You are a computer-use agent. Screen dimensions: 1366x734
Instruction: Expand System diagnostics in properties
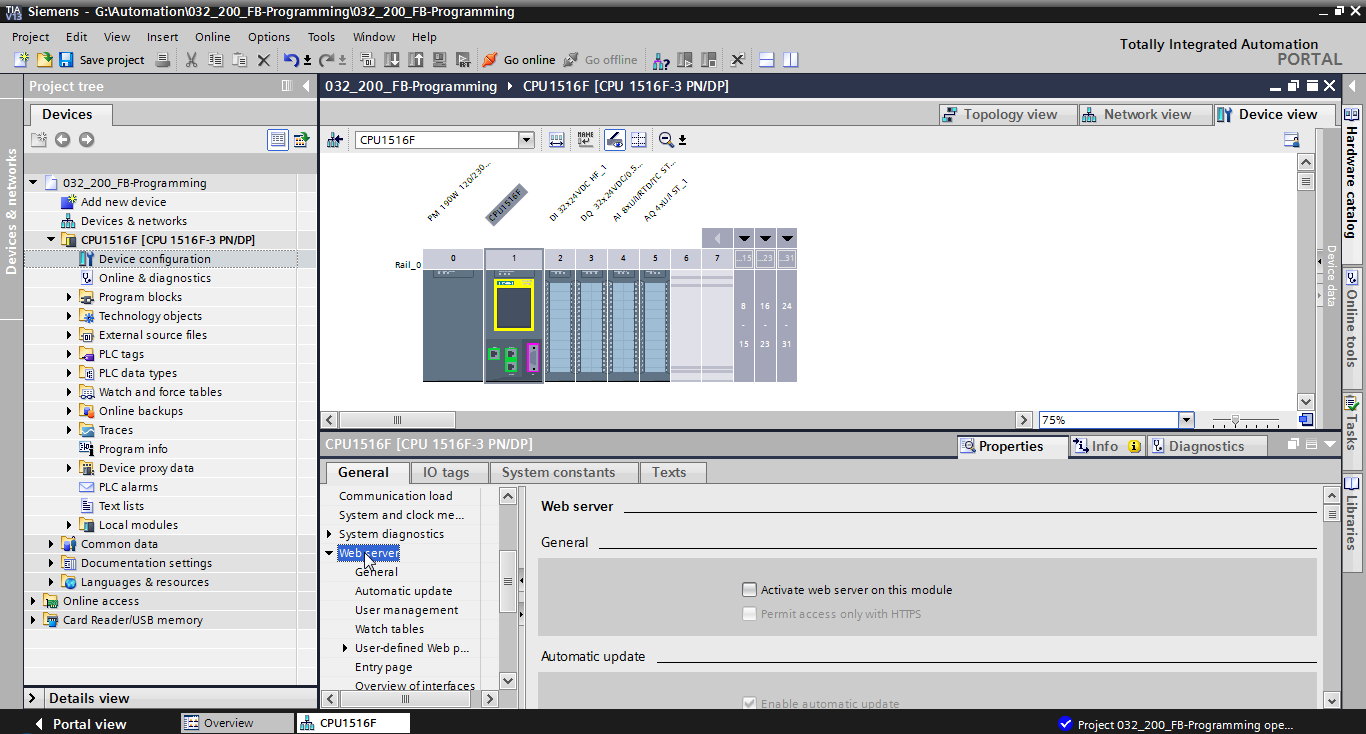329,534
